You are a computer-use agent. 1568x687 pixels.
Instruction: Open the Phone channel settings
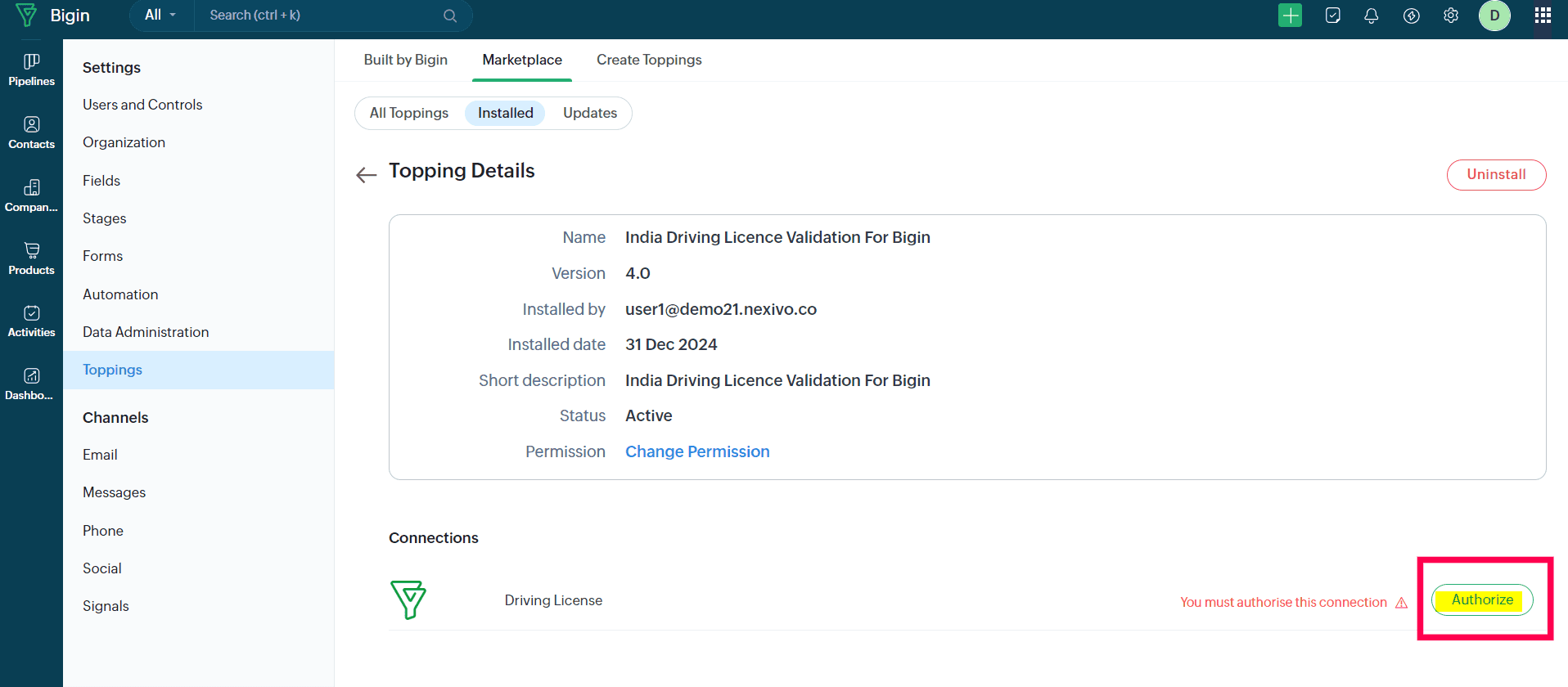[x=103, y=531]
